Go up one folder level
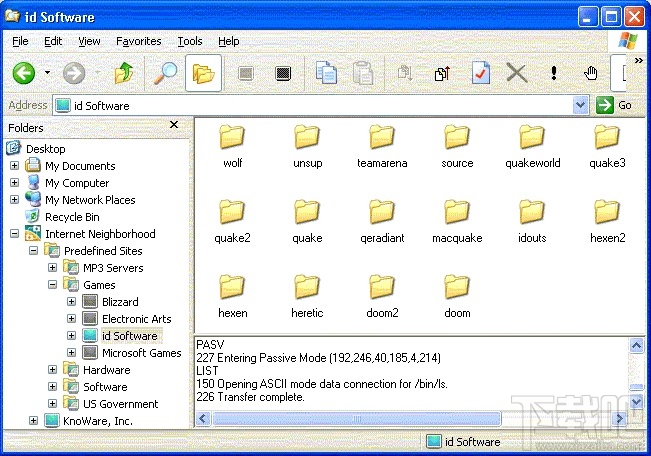 coord(124,73)
